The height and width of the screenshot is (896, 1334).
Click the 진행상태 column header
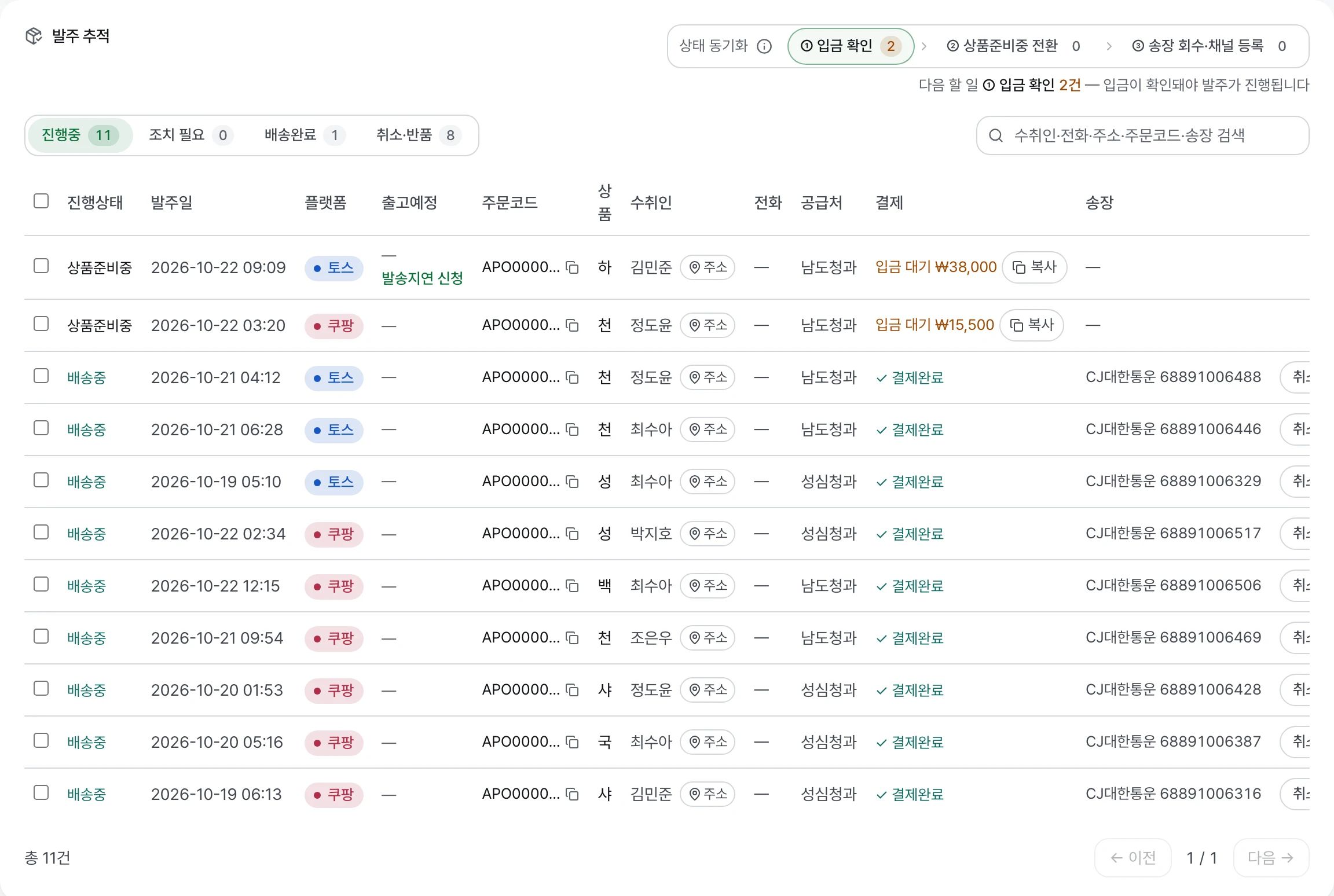[95, 203]
